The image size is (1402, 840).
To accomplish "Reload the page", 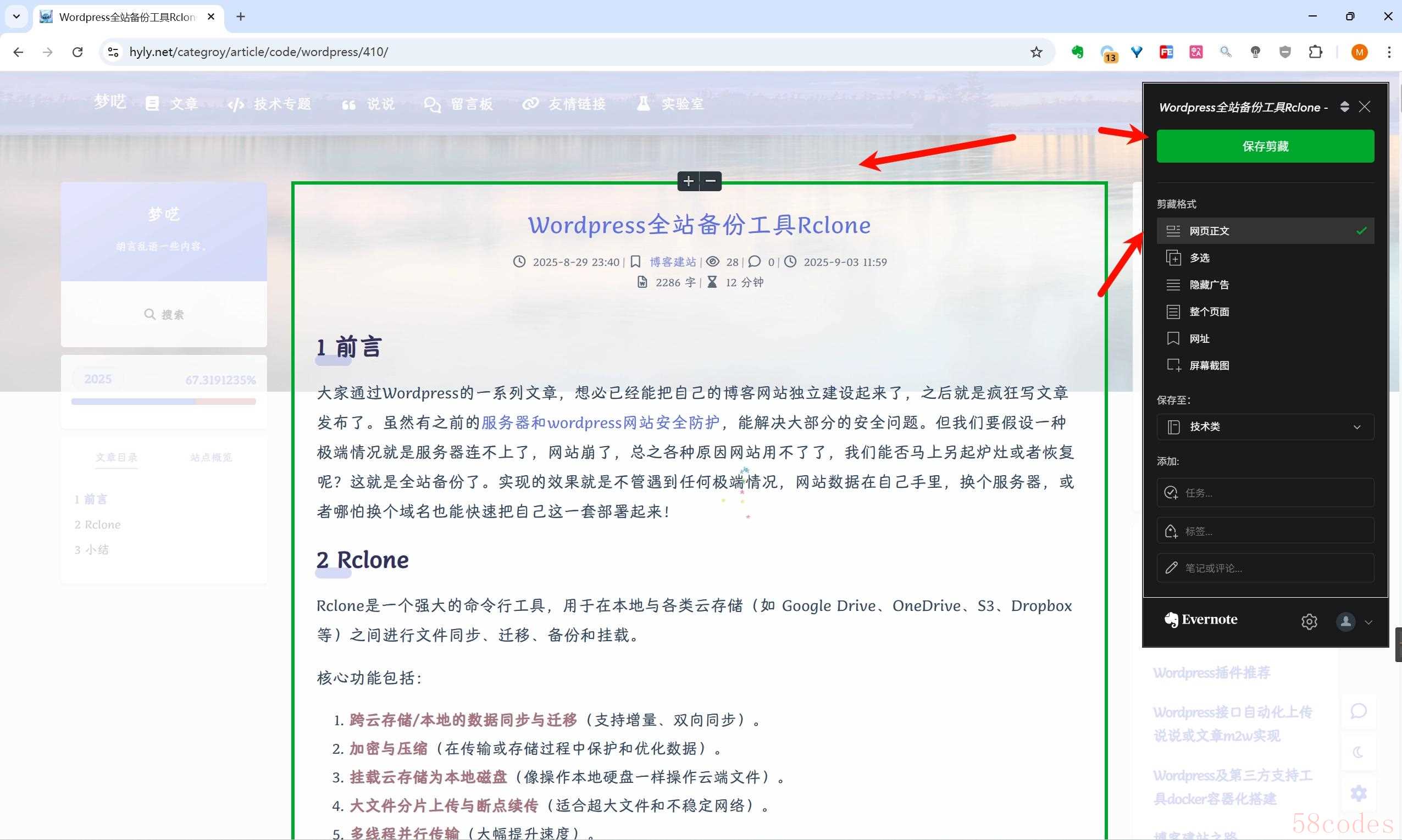I will [x=77, y=52].
